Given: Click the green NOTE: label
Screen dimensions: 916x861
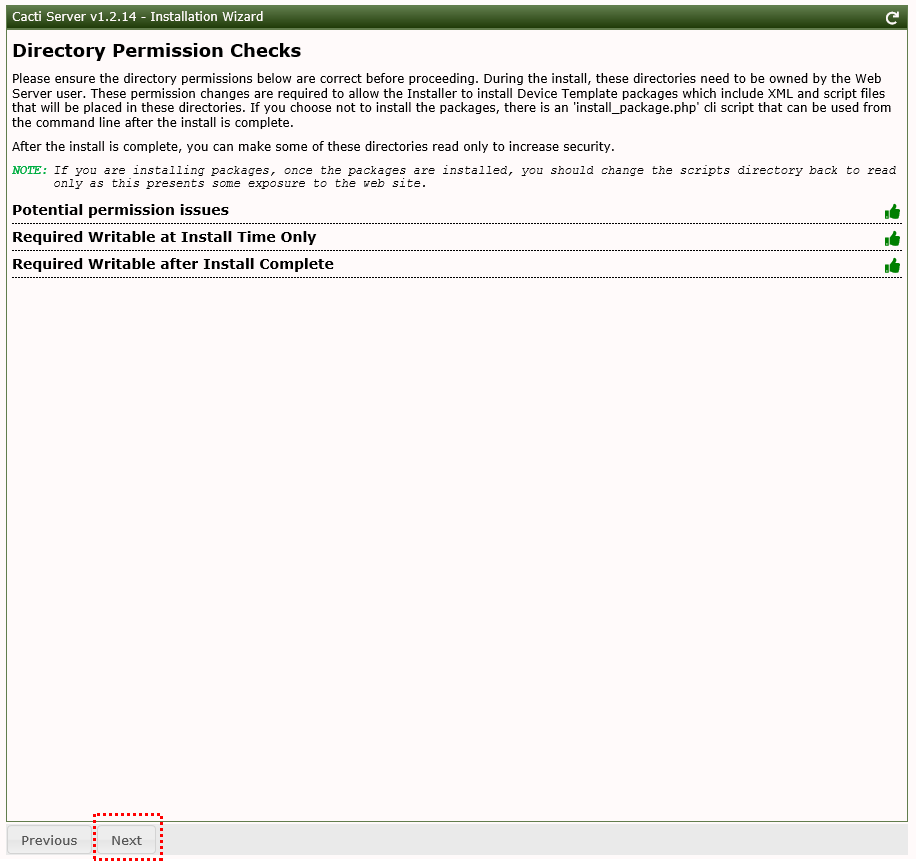Looking at the screenshot, I should click(29, 170).
